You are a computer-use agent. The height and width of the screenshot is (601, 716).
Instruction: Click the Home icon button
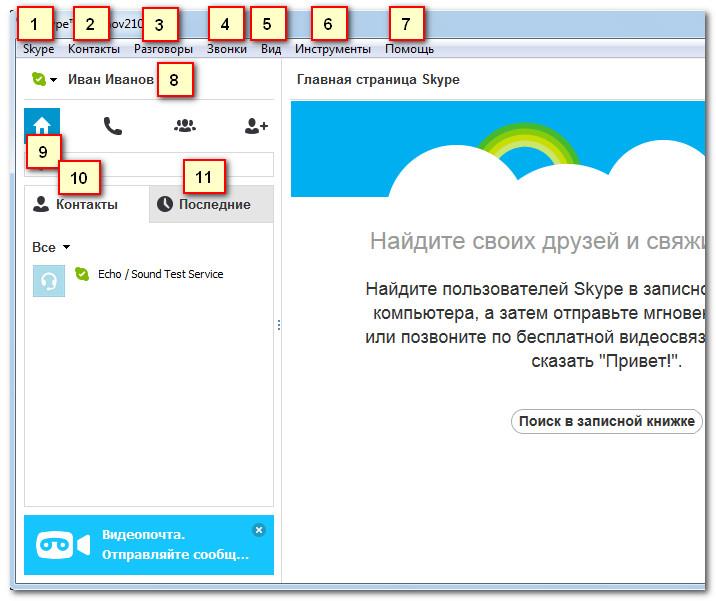pos(42,124)
